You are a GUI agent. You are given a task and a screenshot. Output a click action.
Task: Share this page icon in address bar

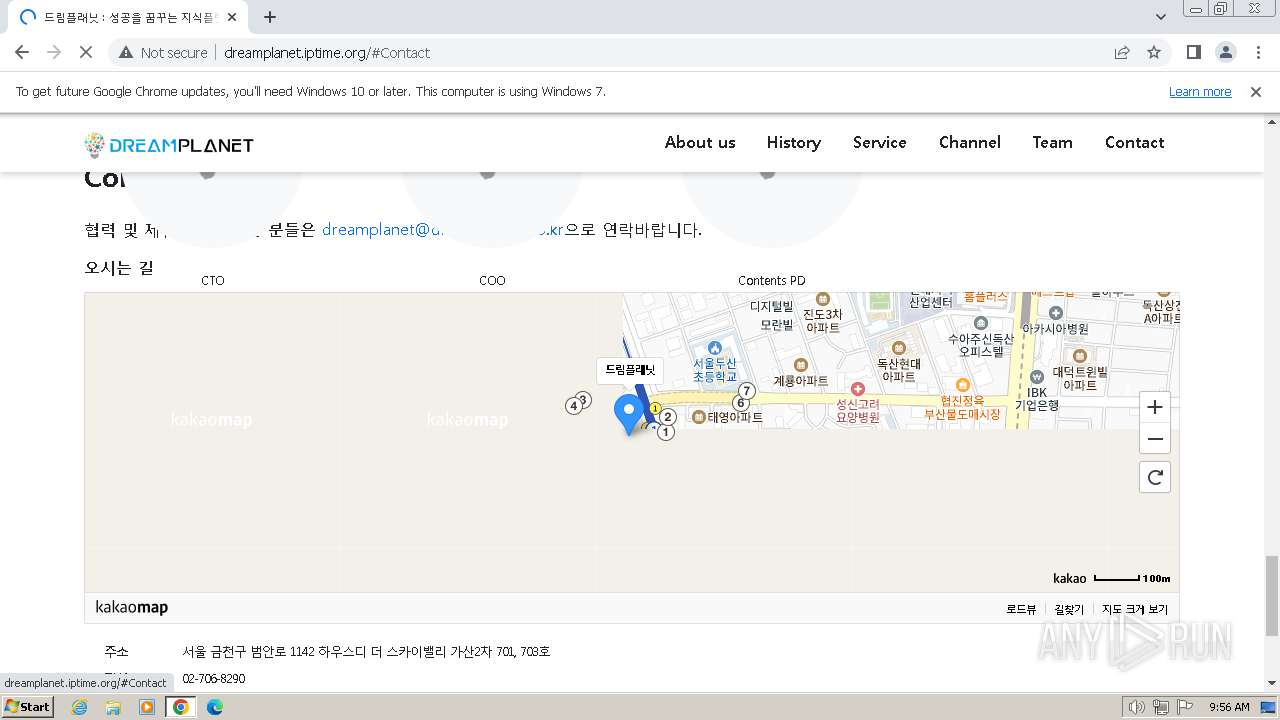(1122, 52)
